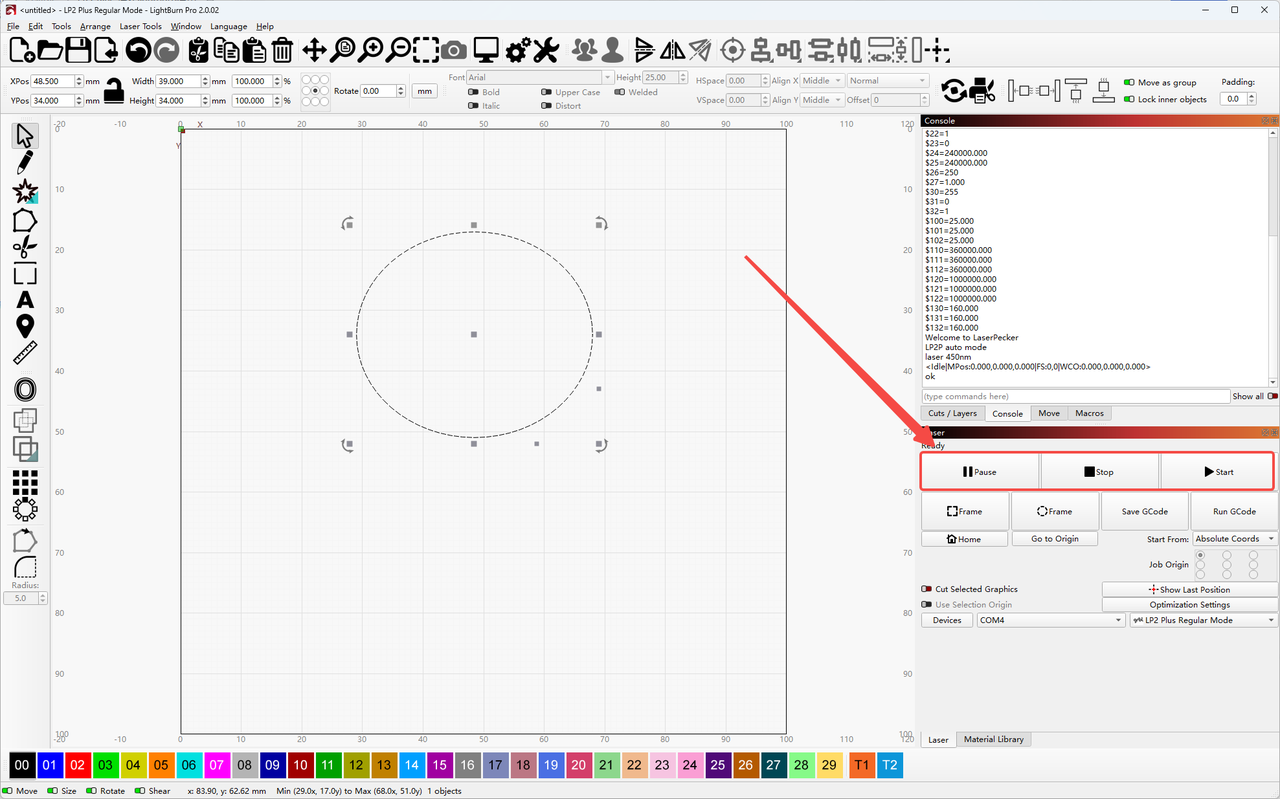Select the radius corner tool

[x=25, y=567]
